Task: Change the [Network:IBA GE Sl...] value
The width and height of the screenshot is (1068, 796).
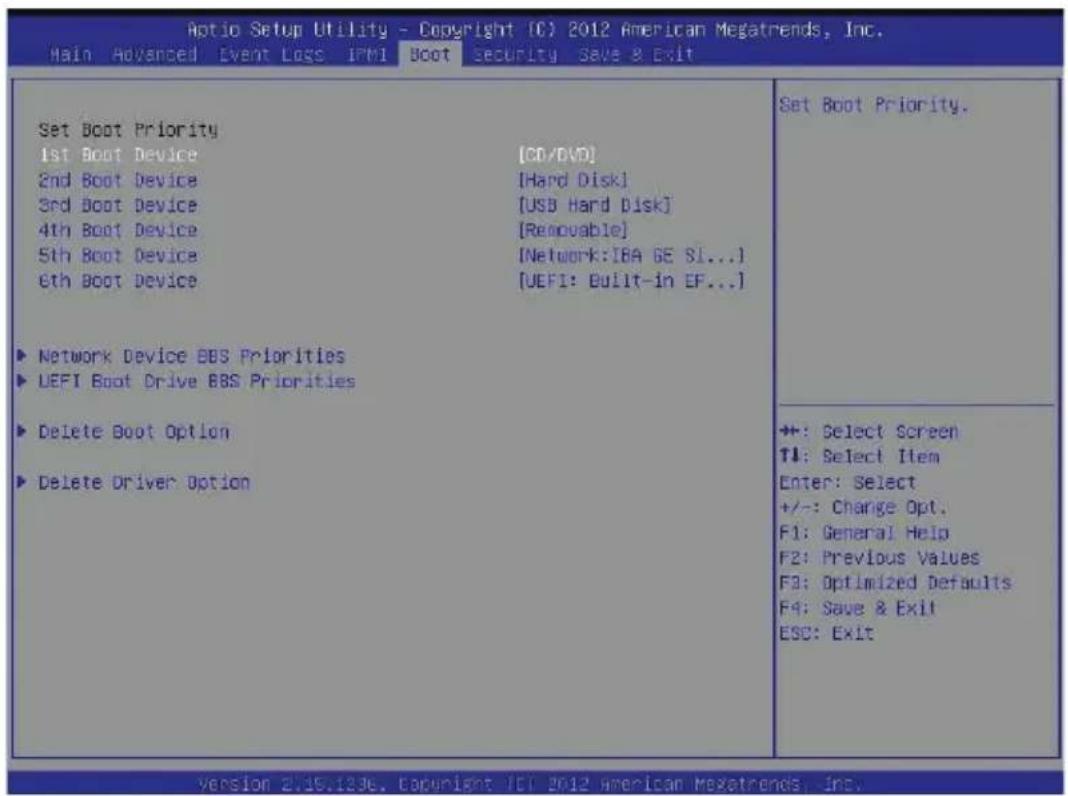Action: [631, 256]
